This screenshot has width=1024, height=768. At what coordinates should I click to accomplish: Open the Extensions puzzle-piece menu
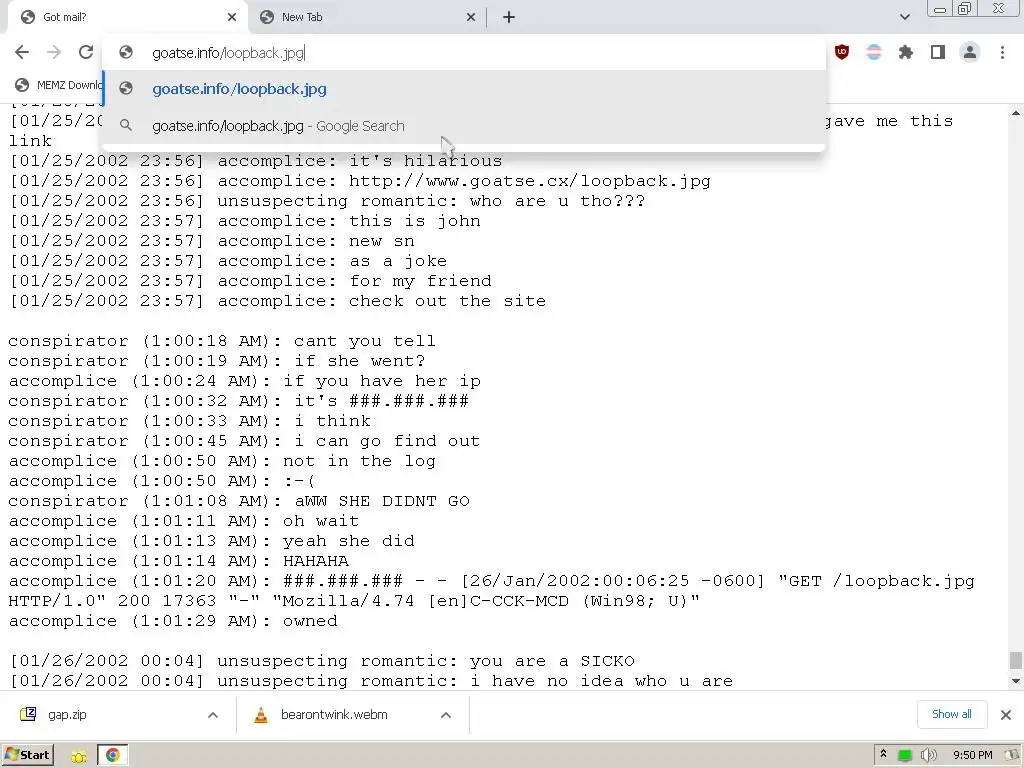[x=906, y=52]
